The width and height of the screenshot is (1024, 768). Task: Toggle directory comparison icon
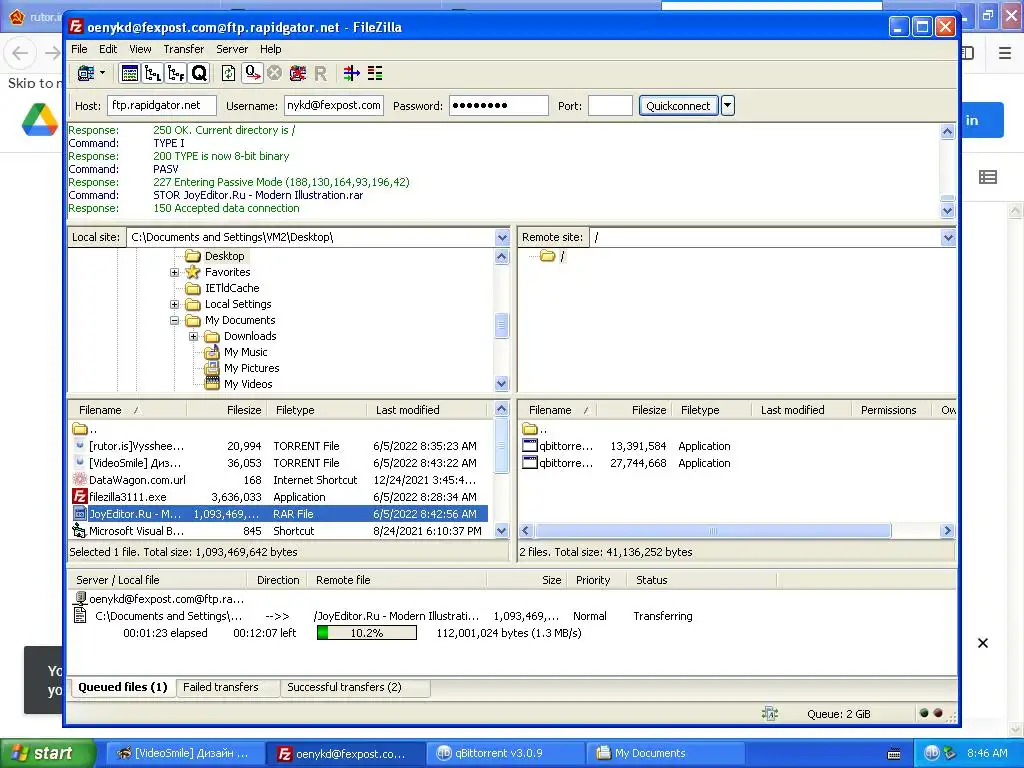(x=375, y=73)
